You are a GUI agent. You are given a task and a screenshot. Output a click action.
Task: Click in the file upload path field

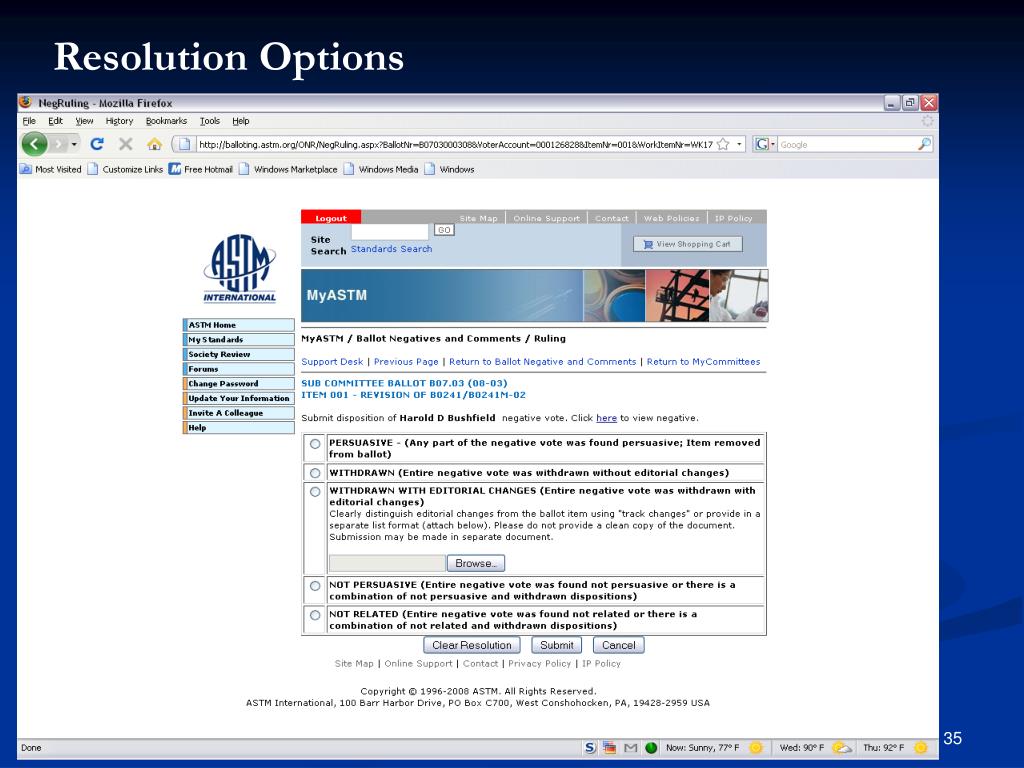(387, 563)
